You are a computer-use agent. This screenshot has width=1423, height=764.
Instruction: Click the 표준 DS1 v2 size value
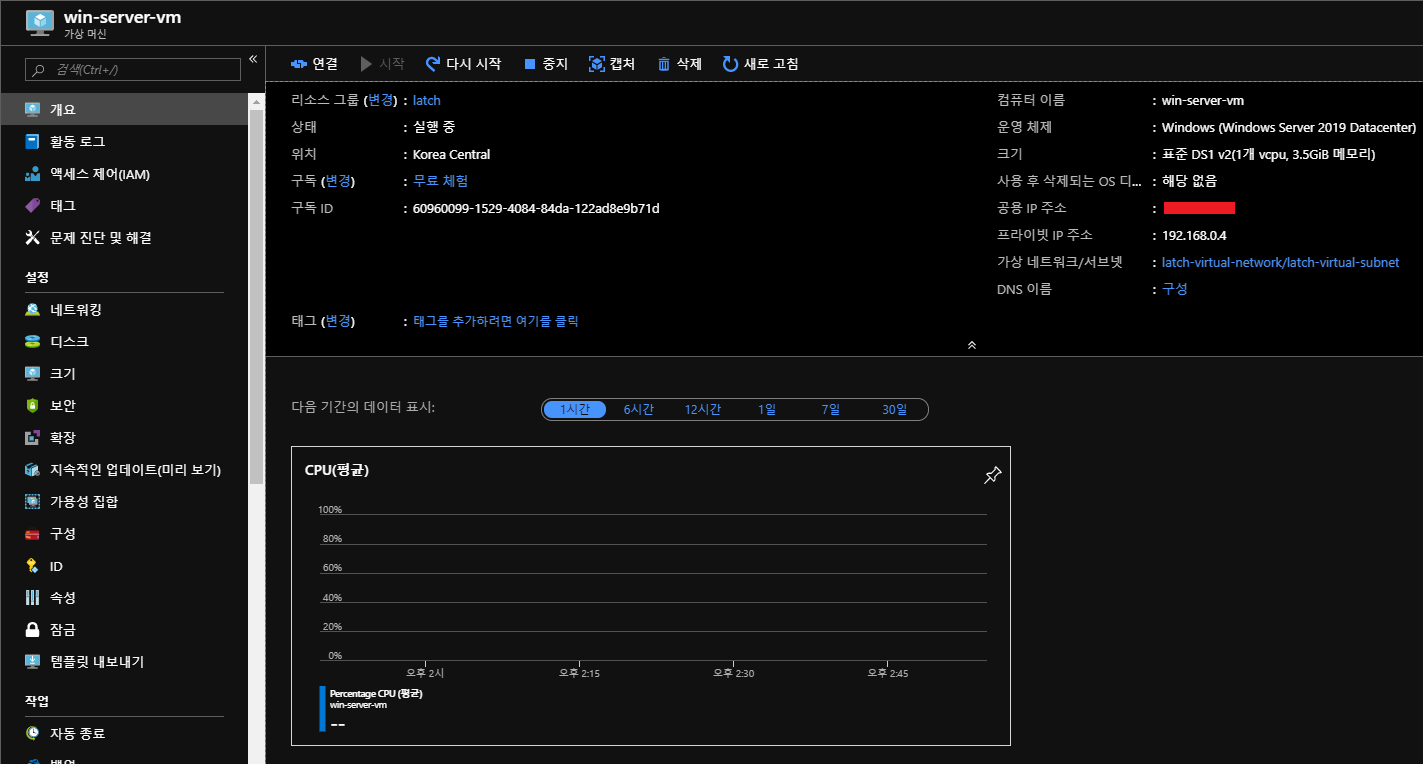[1269, 154]
